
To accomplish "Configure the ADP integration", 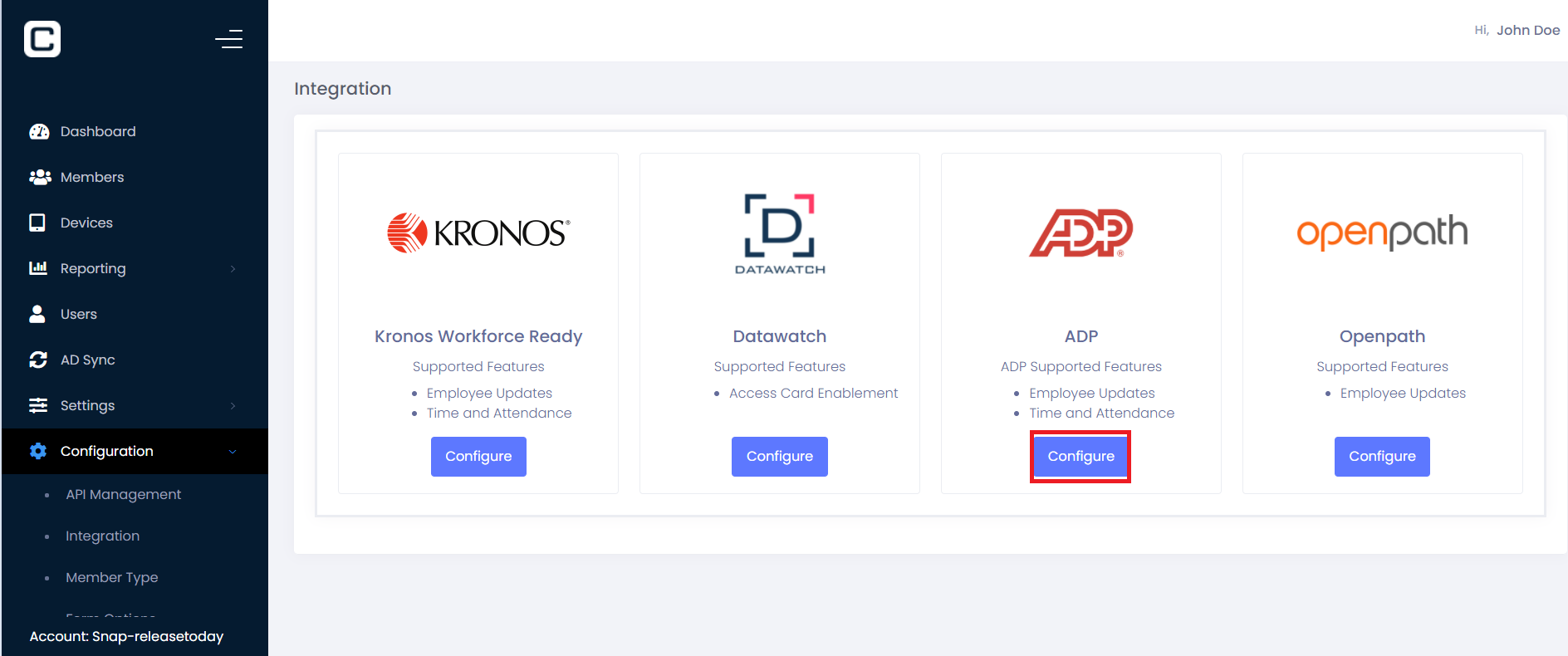I will pos(1080,457).
